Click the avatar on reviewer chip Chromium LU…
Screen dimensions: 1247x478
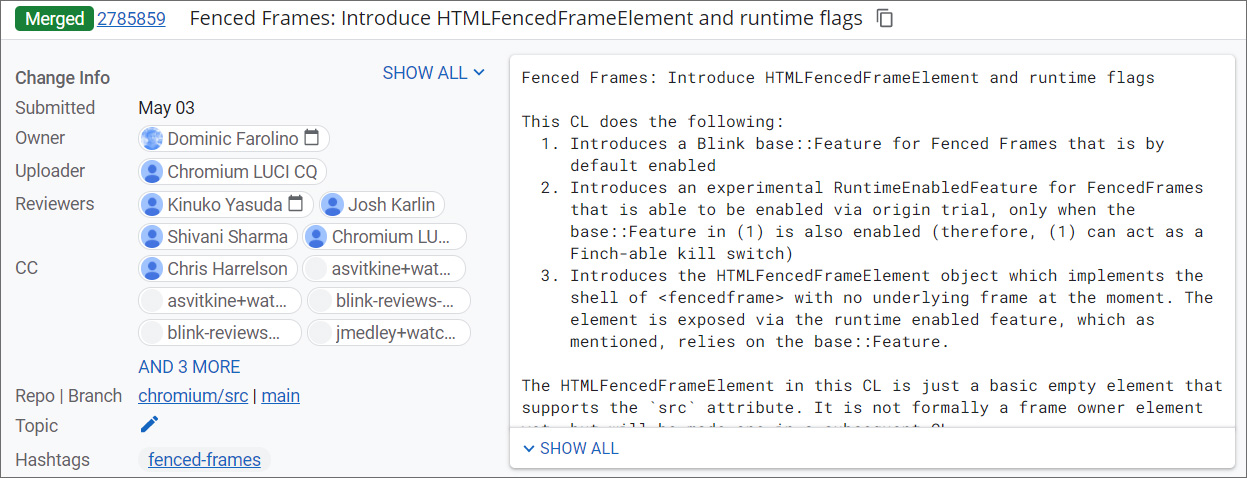click(316, 237)
